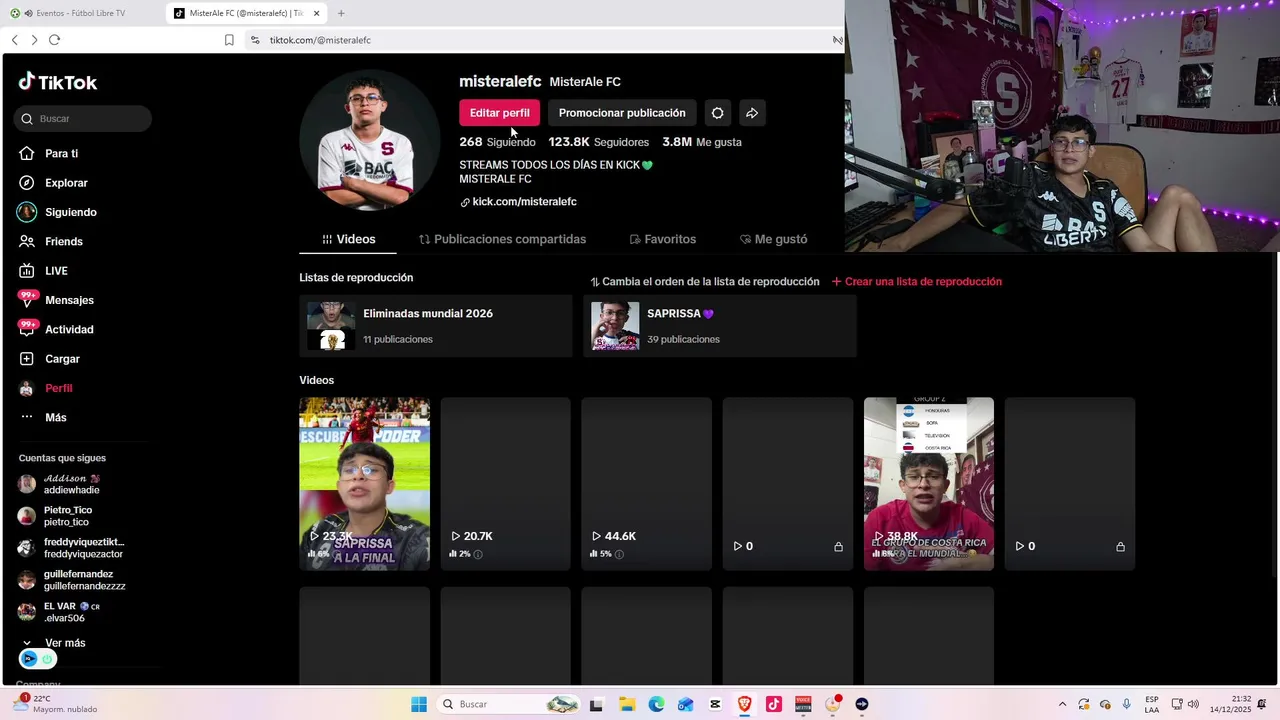Click the tiktok.com/@misteralefc address bar

(320, 40)
